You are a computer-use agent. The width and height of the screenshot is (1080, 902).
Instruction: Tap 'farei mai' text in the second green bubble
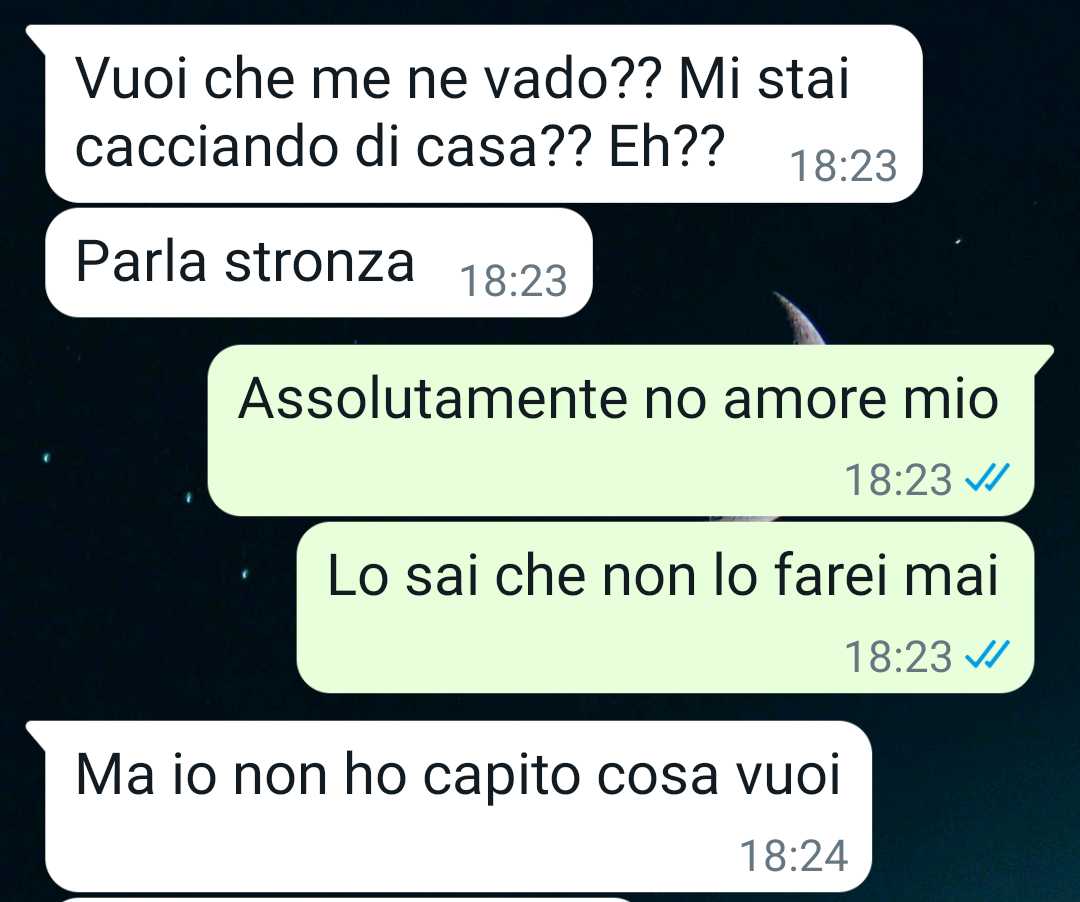(x=886, y=576)
